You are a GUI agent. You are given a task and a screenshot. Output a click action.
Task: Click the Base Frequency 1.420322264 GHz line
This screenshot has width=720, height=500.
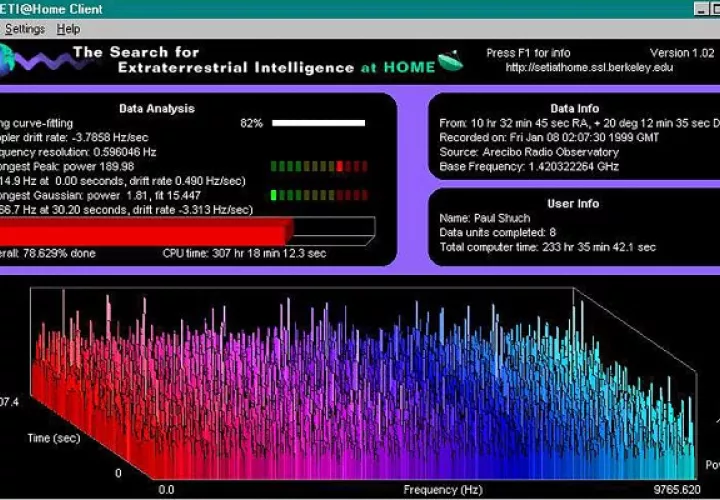(x=529, y=167)
